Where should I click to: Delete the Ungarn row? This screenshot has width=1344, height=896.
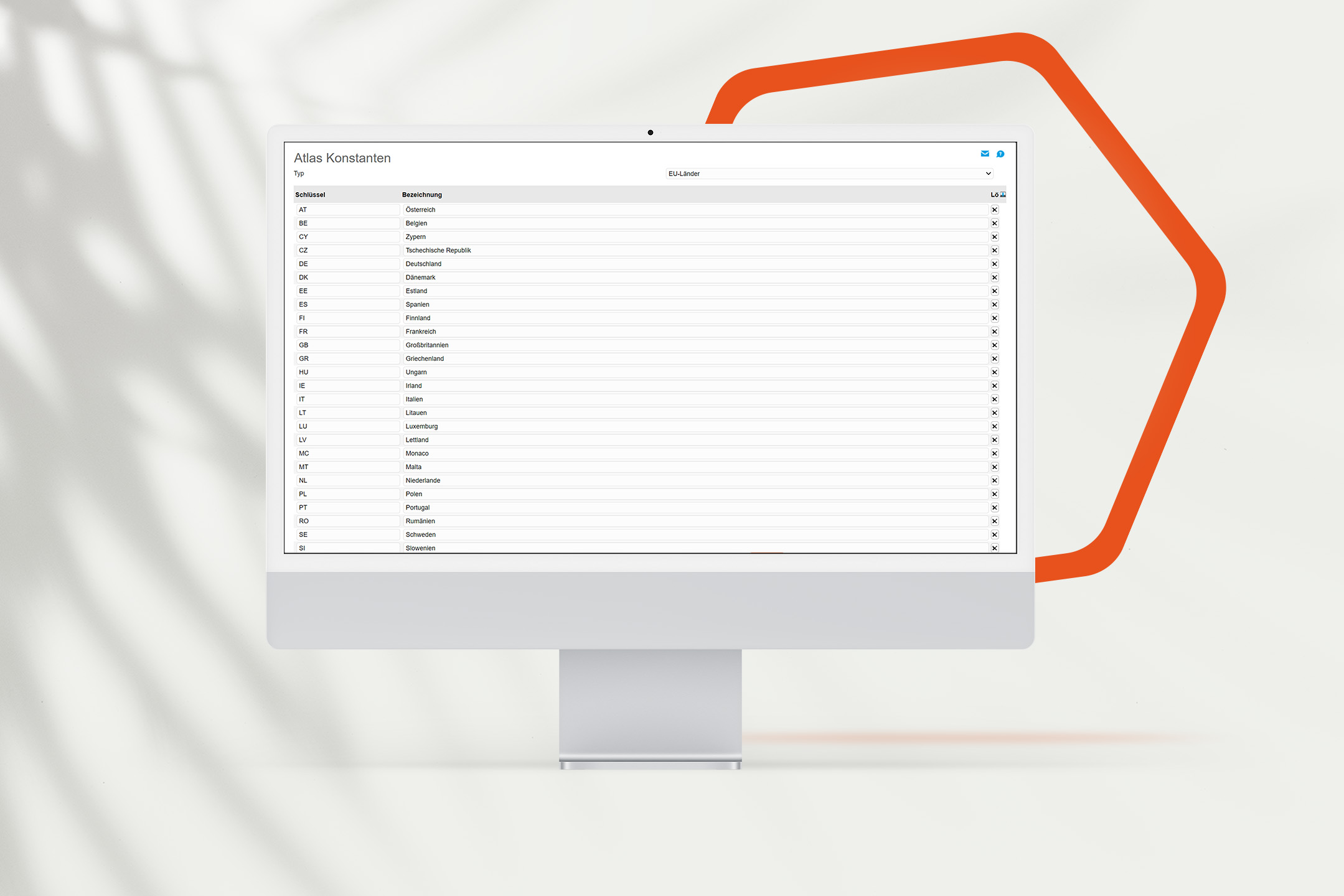(x=995, y=372)
